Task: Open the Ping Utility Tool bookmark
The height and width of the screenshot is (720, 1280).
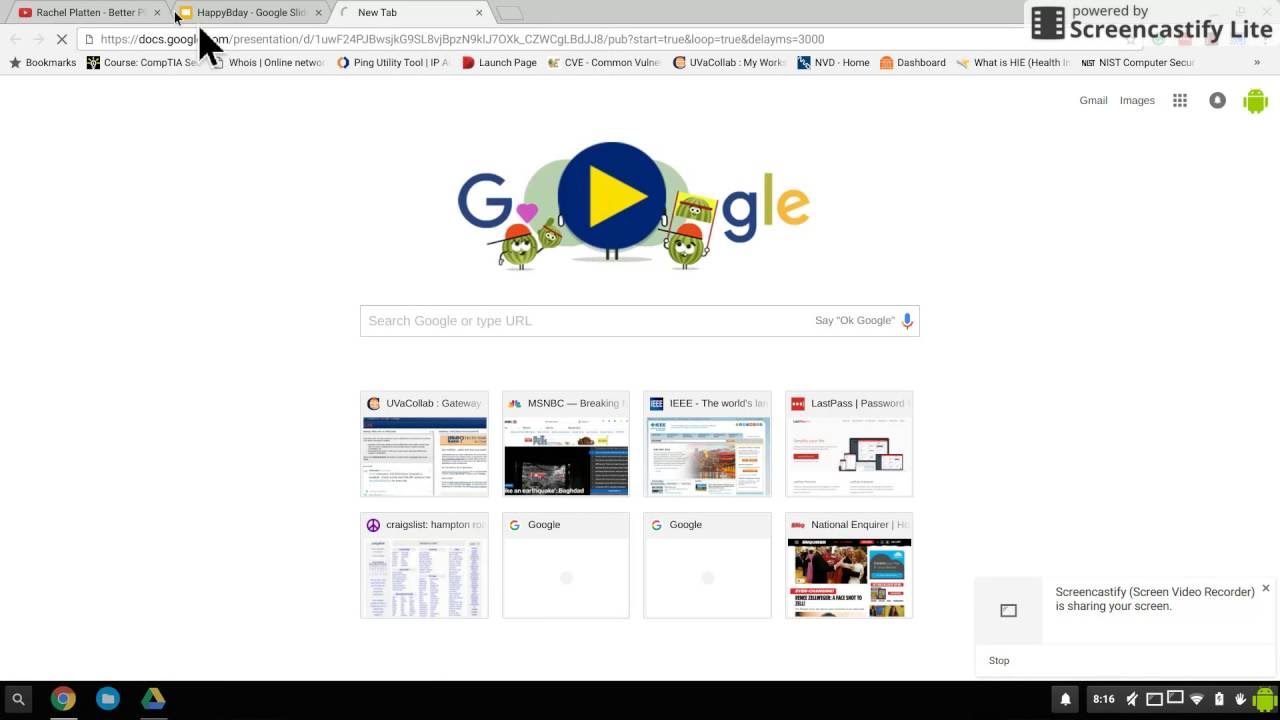Action: pos(393,62)
